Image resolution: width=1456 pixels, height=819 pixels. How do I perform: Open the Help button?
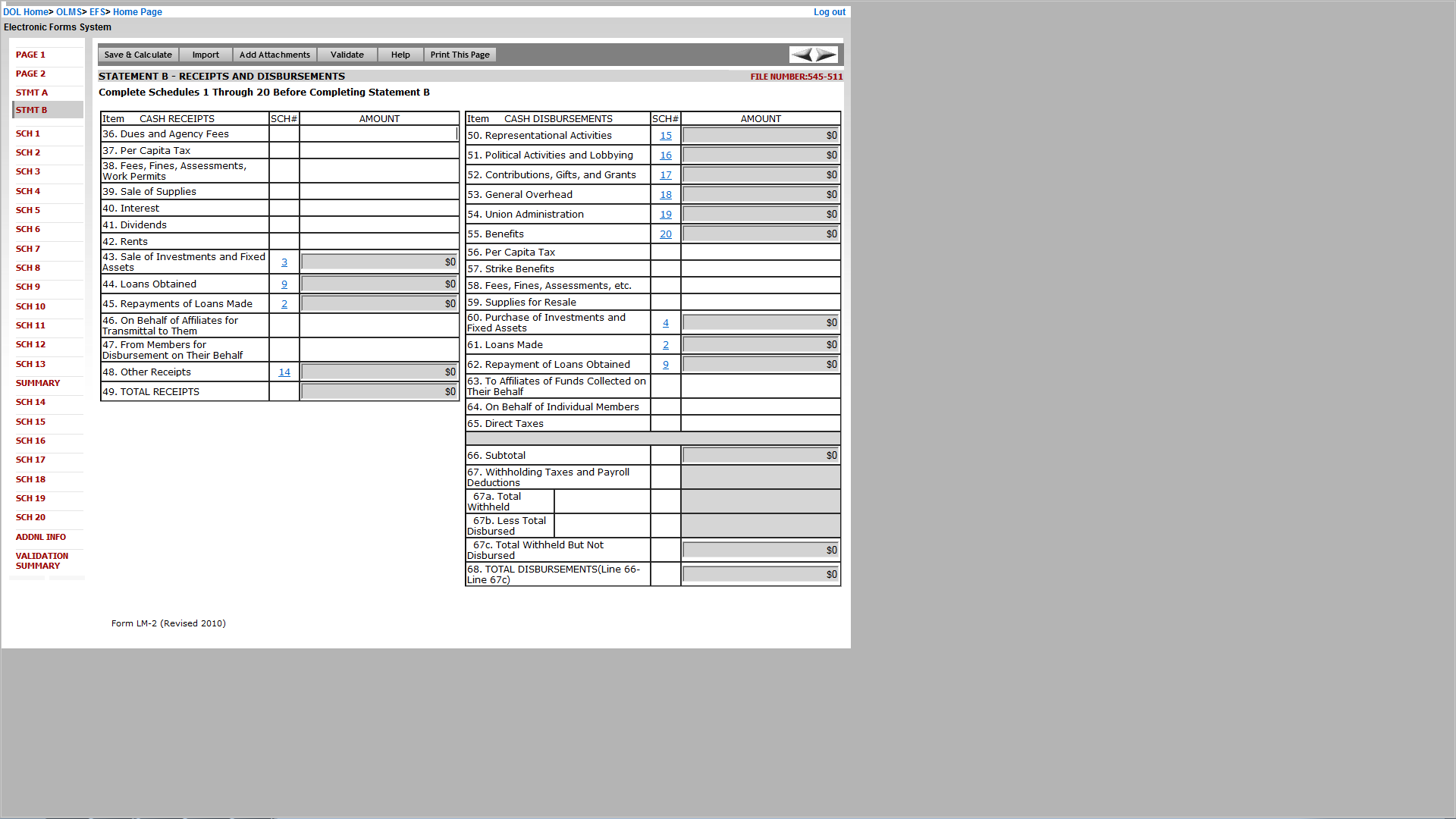click(400, 55)
